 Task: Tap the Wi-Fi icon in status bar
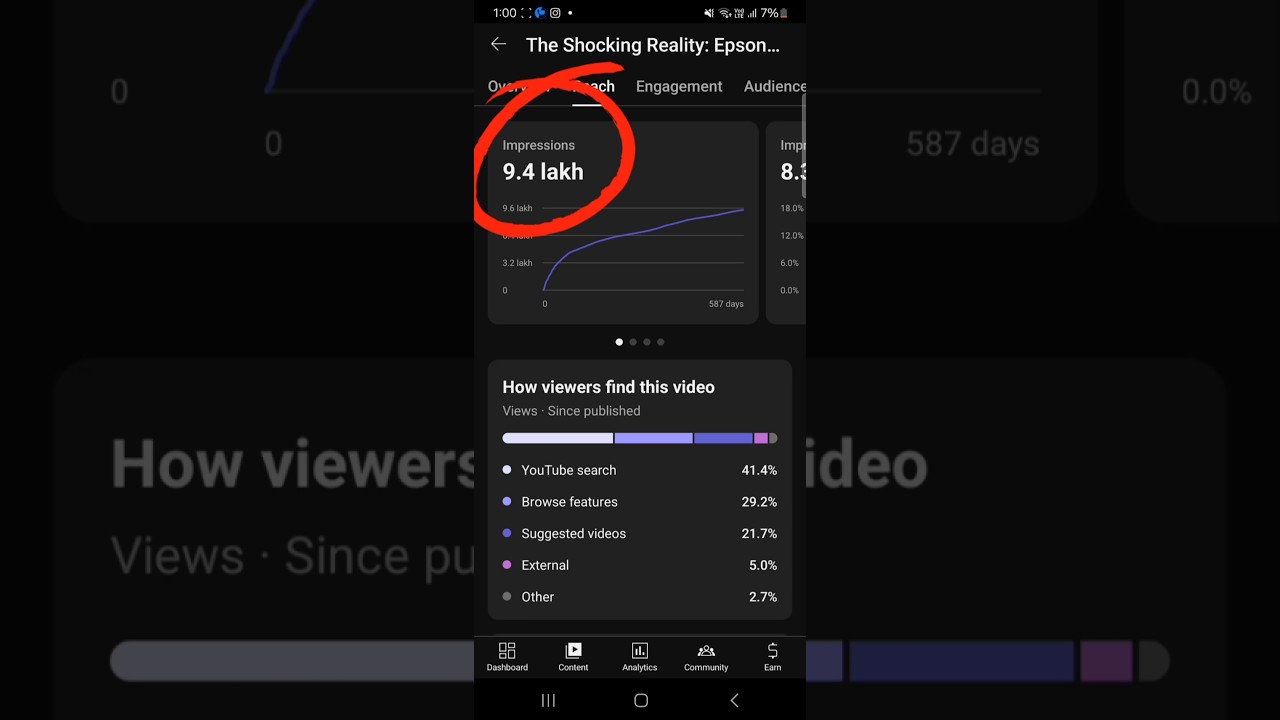[x=725, y=13]
